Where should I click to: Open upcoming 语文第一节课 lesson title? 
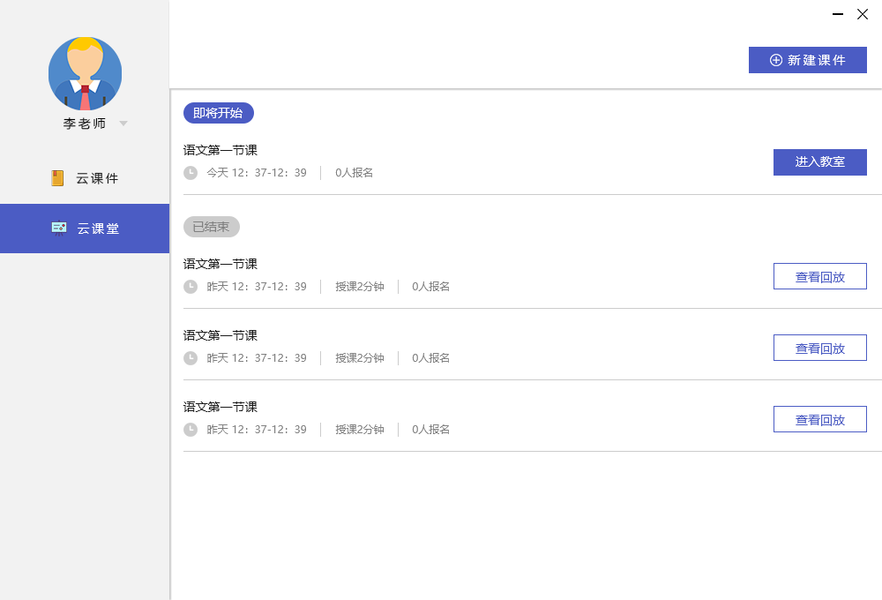(x=220, y=150)
